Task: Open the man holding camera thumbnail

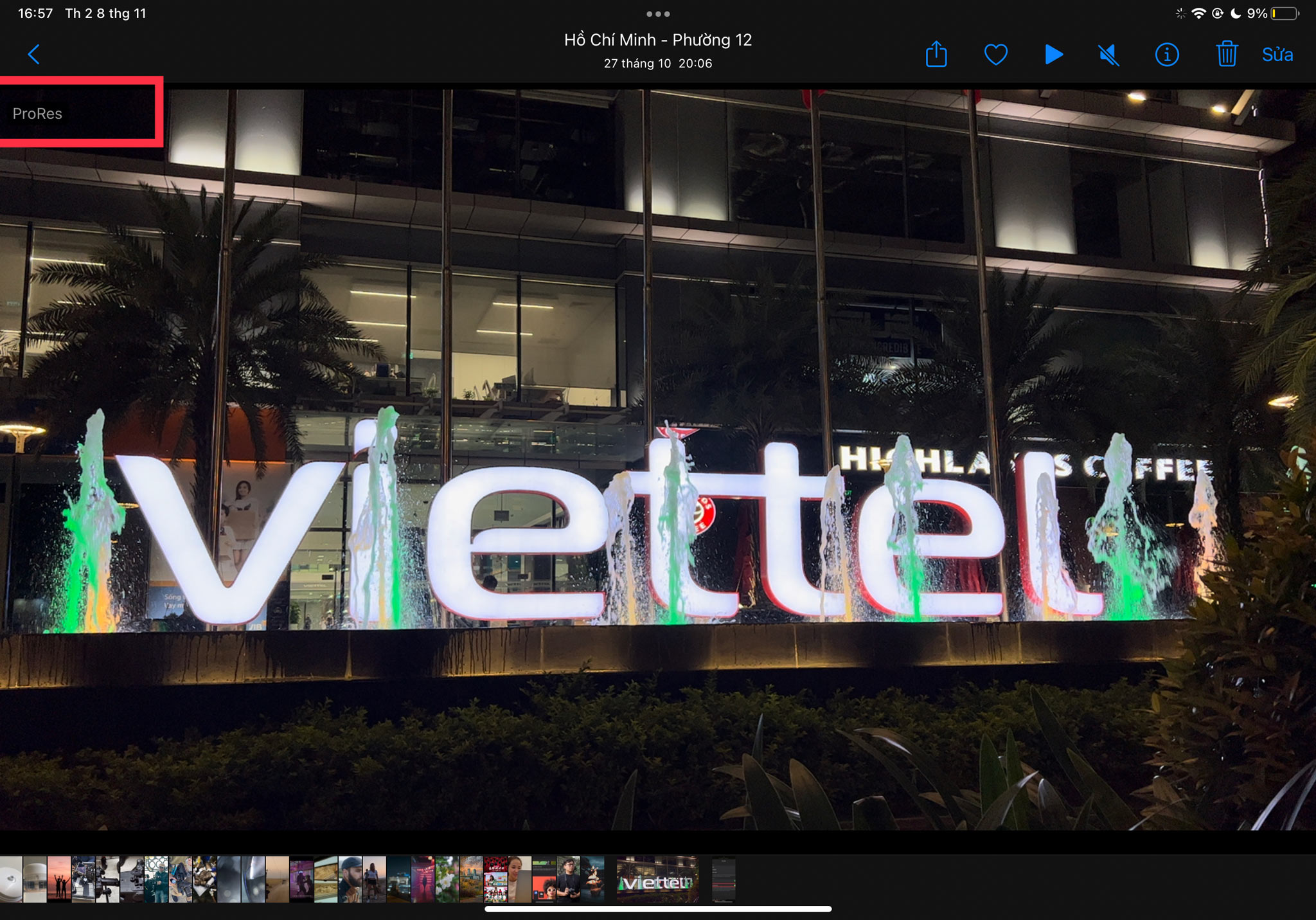Action: pyautogui.click(x=568, y=879)
